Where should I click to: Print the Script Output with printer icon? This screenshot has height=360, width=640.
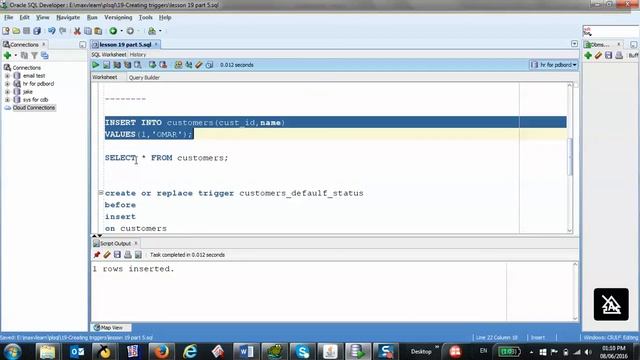pos(128,255)
